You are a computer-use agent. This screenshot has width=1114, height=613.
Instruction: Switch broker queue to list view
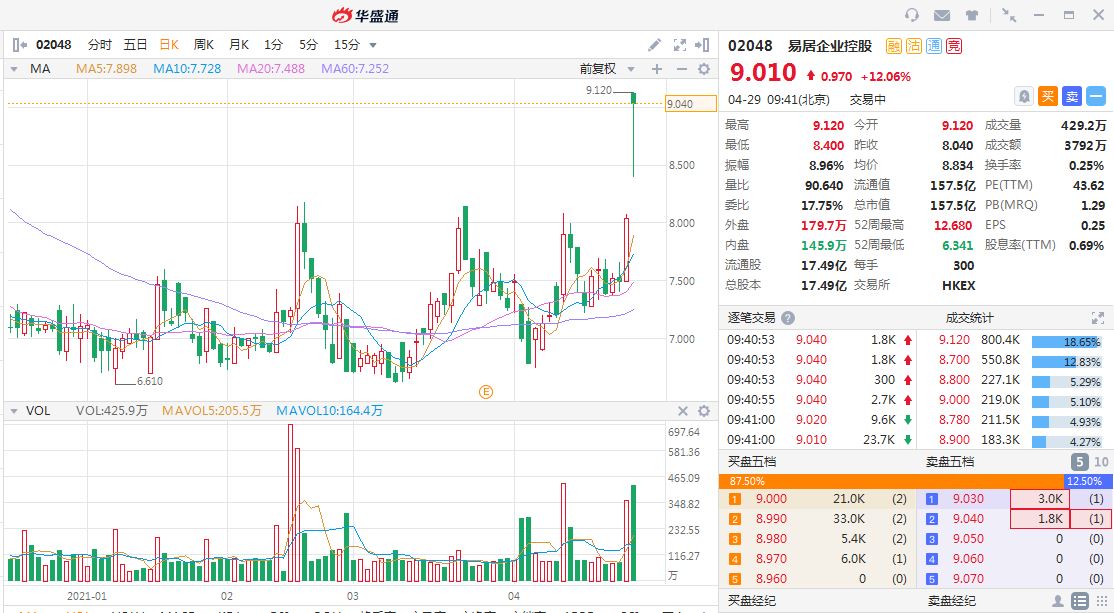(1079, 602)
